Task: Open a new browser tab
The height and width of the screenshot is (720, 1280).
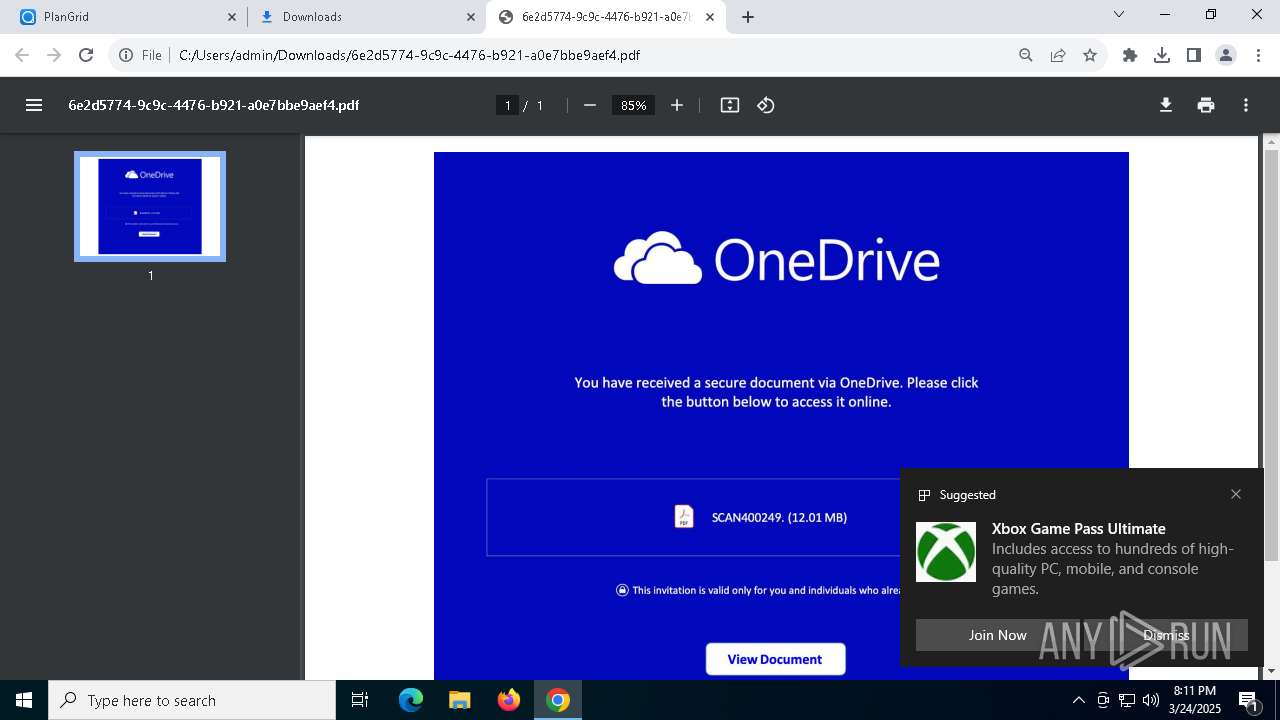Action: 748,17
